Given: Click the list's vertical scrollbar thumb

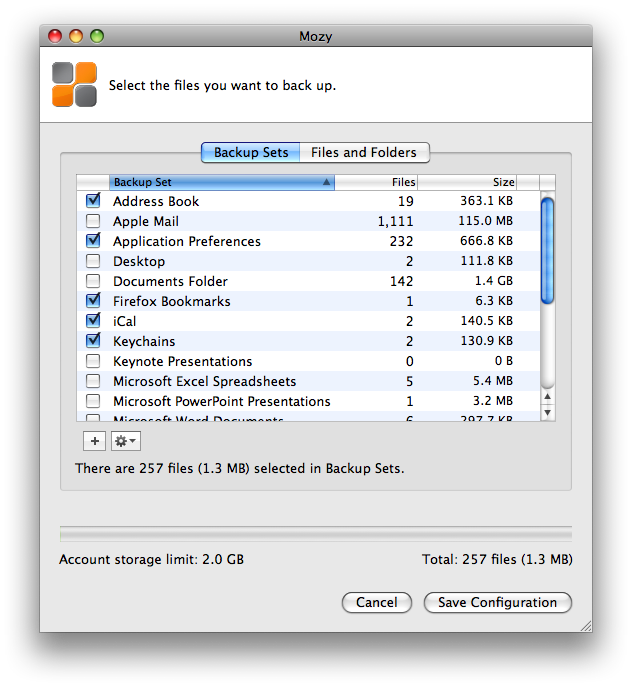Looking at the screenshot, I should 547,251.
